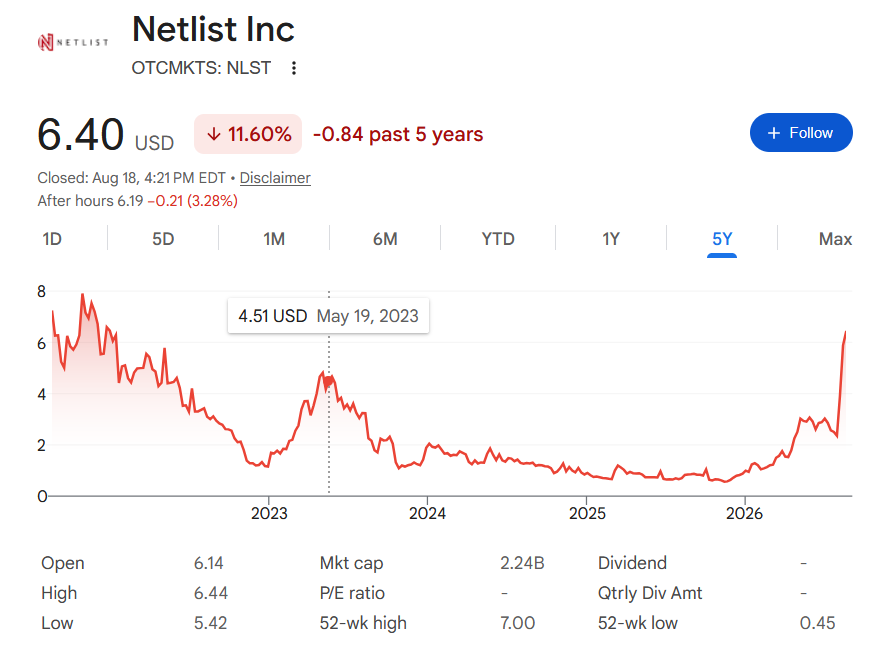This screenshot has height=665, width=876.
Task: Switch chart to 1D range
Action: [52, 239]
